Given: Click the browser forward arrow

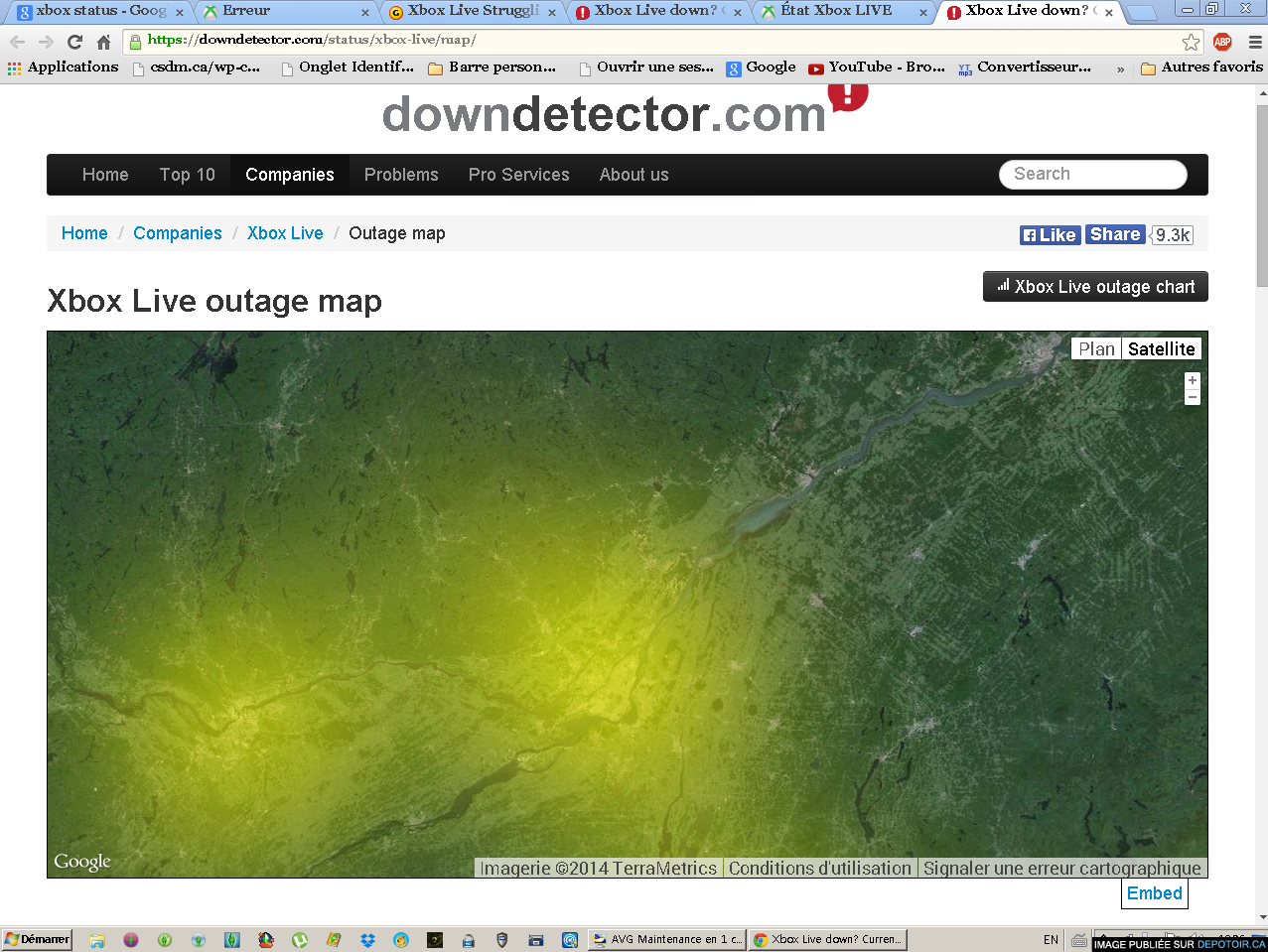Looking at the screenshot, I should [46, 42].
